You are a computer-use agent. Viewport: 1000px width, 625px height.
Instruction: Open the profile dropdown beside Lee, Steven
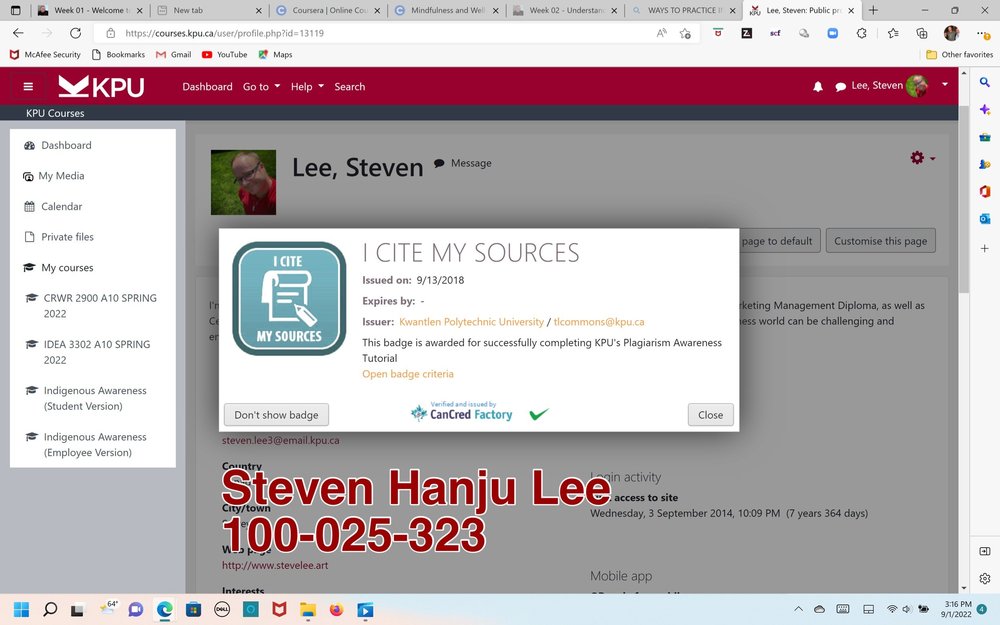pos(944,85)
